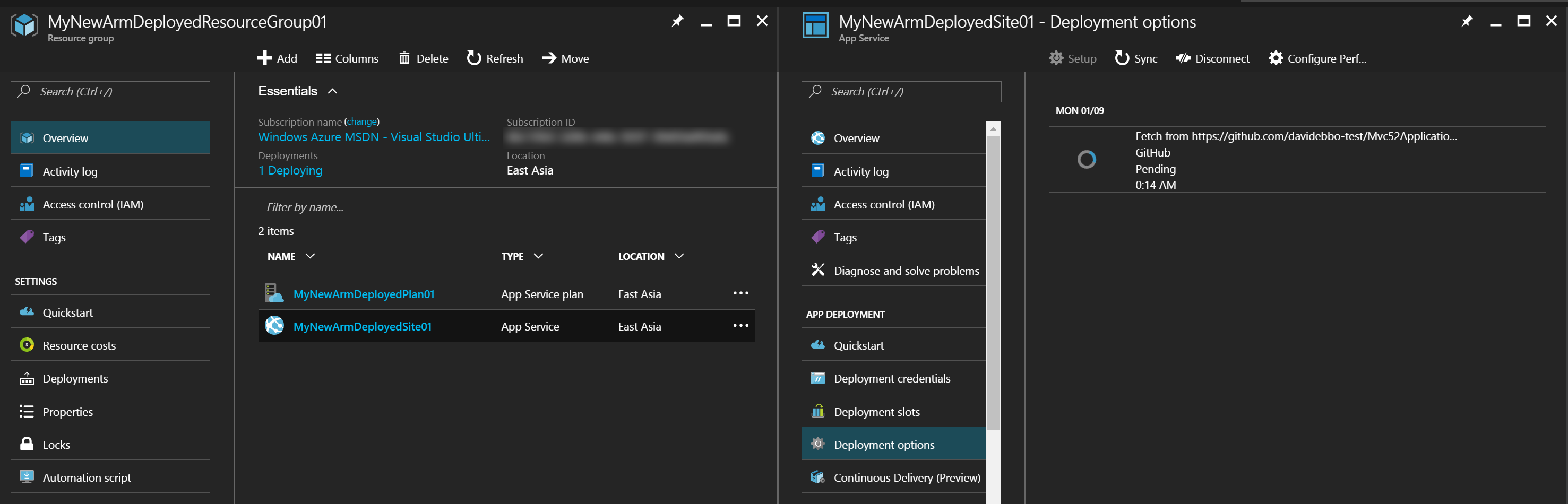Image resolution: width=1568 pixels, height=504 pixels.
Task: Click App Service type cell of MyNewArmDeployedSite01
Action: tap(530, 326)
